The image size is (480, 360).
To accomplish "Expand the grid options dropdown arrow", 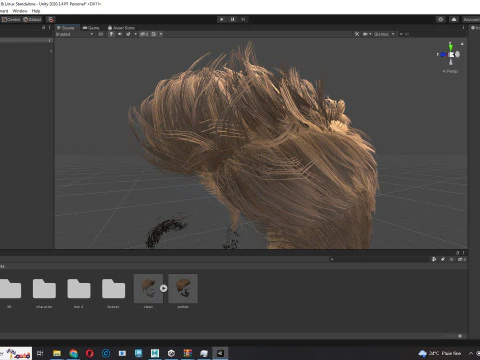I will point(161,34).
